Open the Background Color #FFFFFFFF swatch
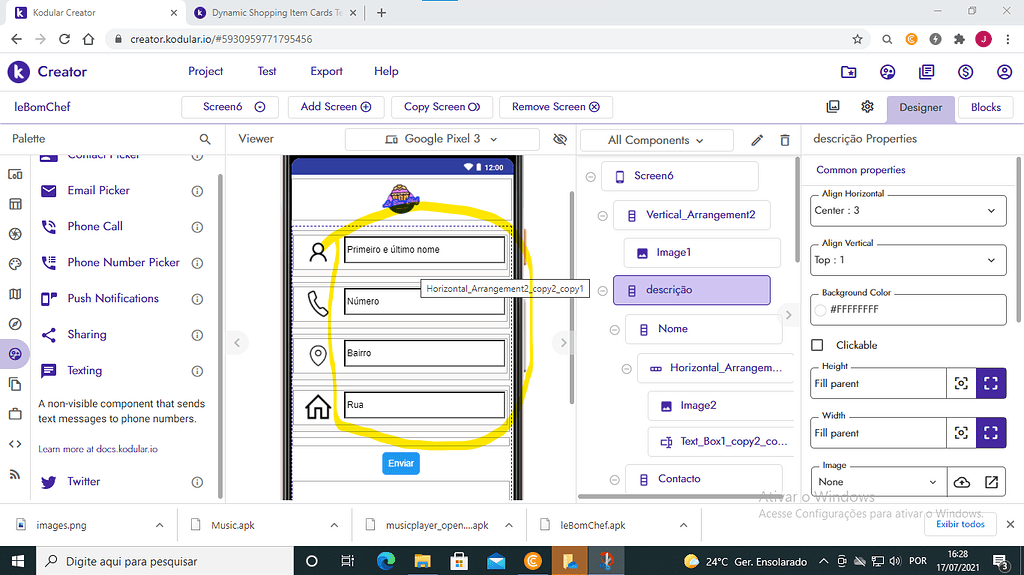The image size is (1024, 575). pos(821,310)
